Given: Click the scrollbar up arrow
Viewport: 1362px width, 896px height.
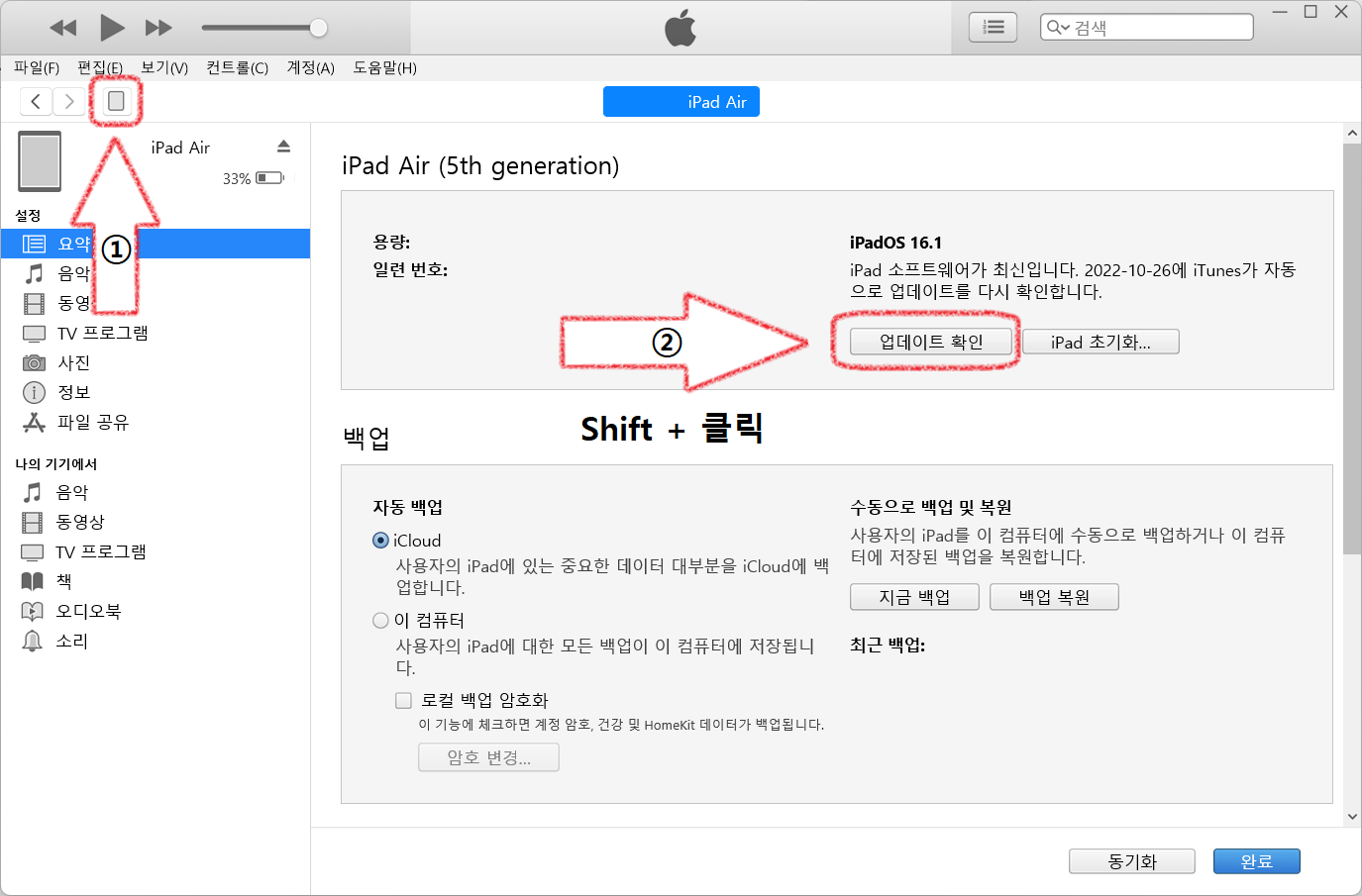Looking at the screenshot, I should tap(1352, 133).
